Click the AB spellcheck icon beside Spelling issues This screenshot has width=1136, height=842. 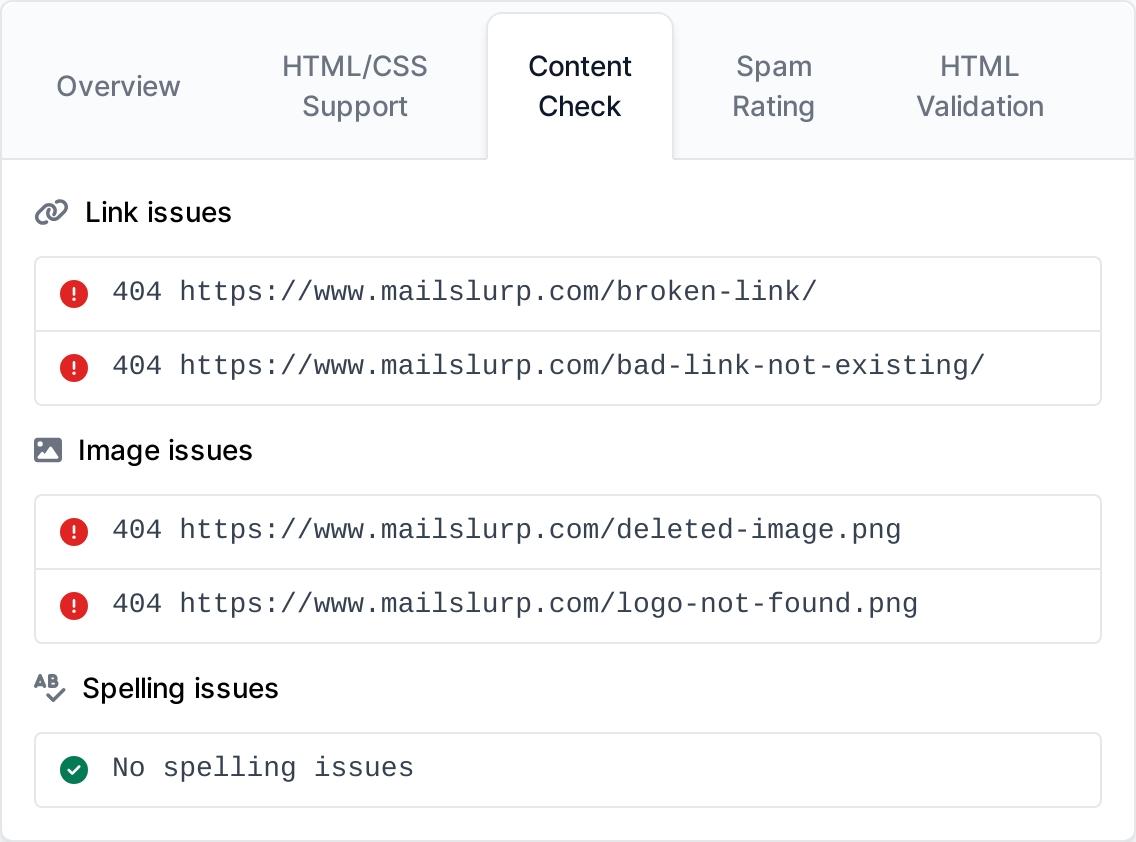(49, 687)
